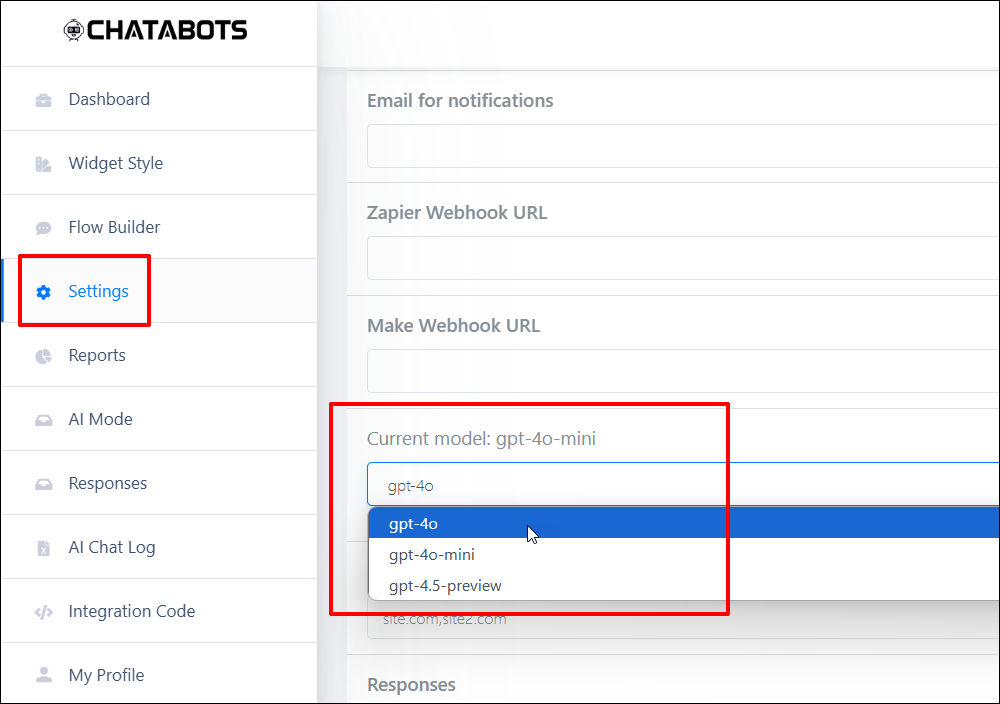Click into the Zapier Webhook URL field
The image size is (1000, 704).
(683, 258)
